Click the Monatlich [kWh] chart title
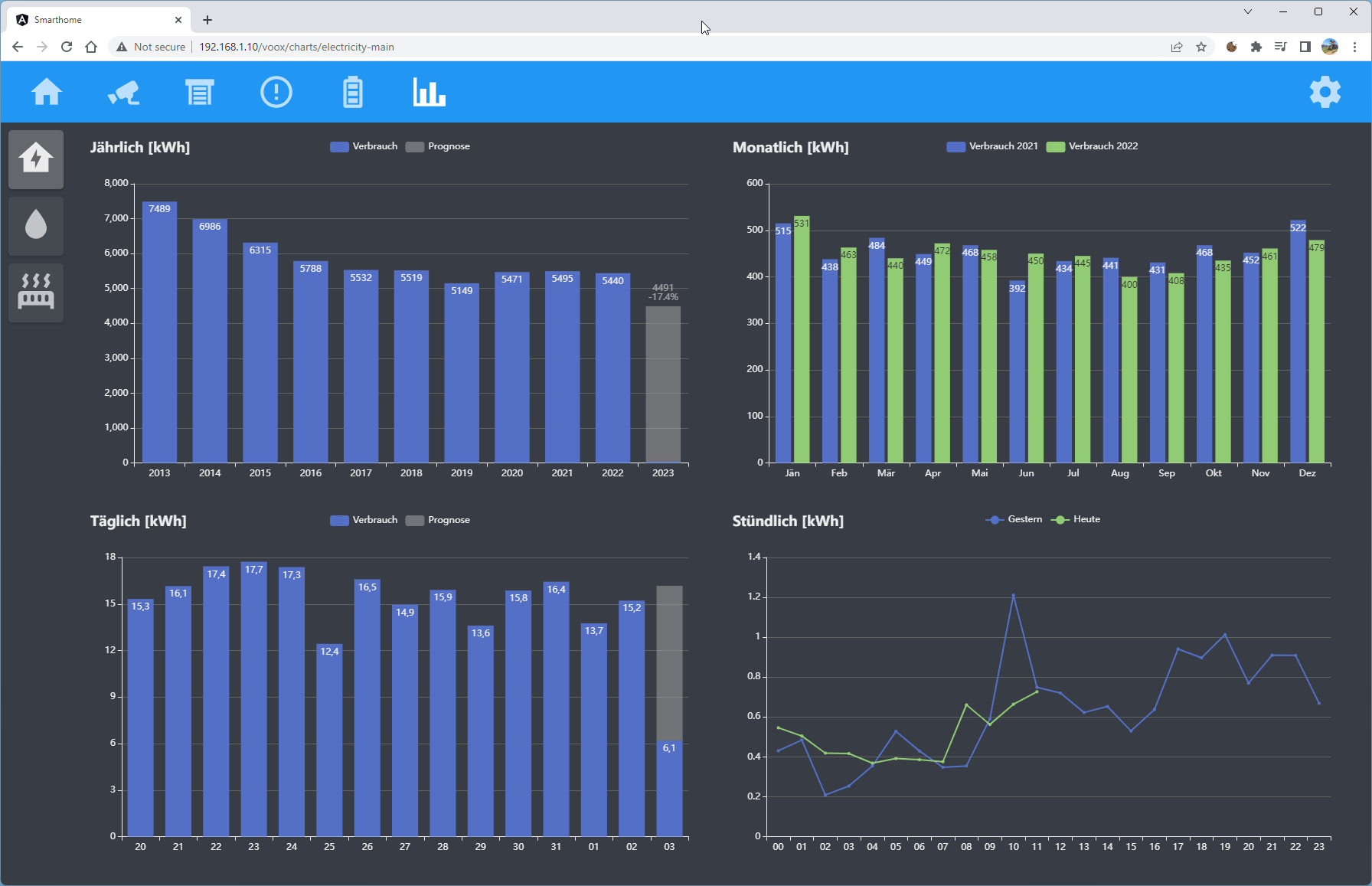The width and height of the screenshot is (1372, 886). coord(791,147)
